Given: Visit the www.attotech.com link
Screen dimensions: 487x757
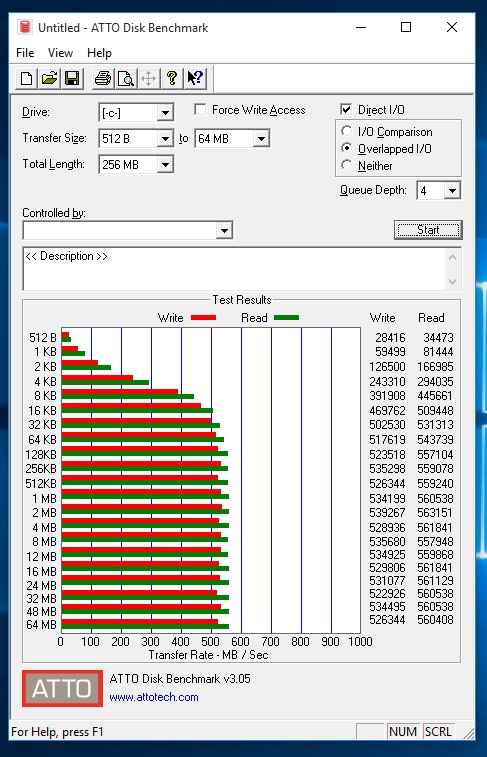Looking at the screenshot, I should coord(154,697).
